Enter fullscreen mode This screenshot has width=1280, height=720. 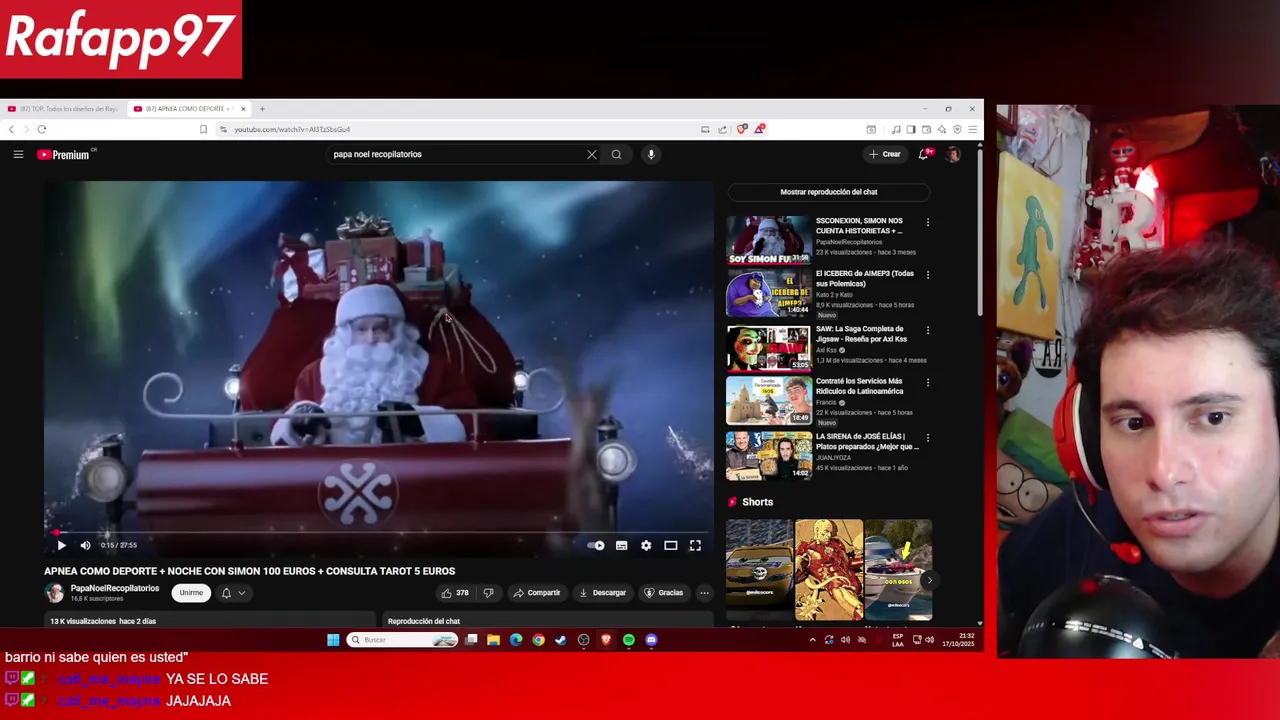tap(695, 545)
